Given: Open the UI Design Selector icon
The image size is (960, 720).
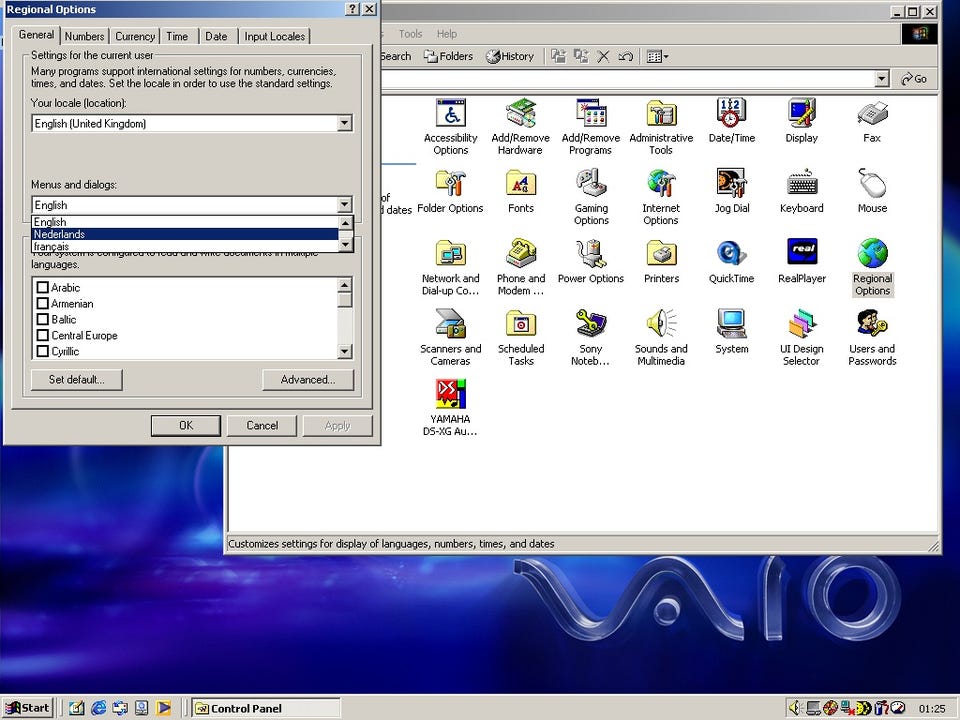Looking at the screenshot, I should 802,337.
